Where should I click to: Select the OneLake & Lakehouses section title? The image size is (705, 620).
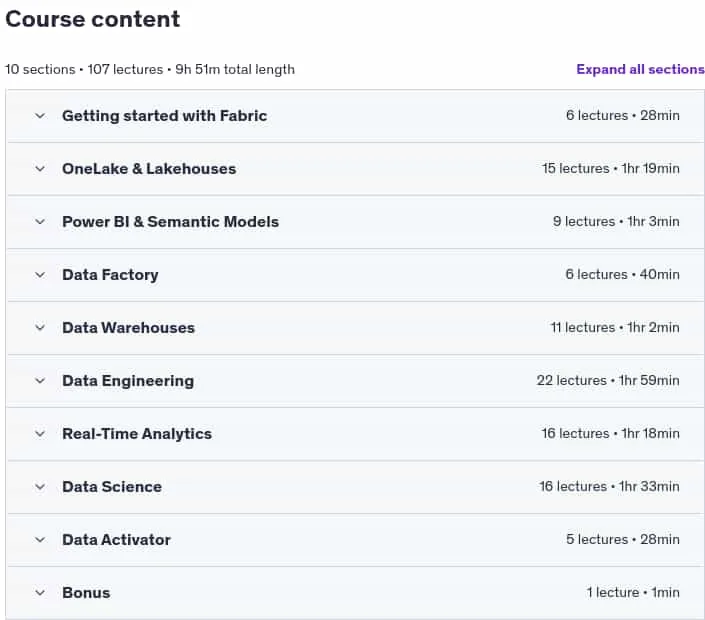coord(149,169)
